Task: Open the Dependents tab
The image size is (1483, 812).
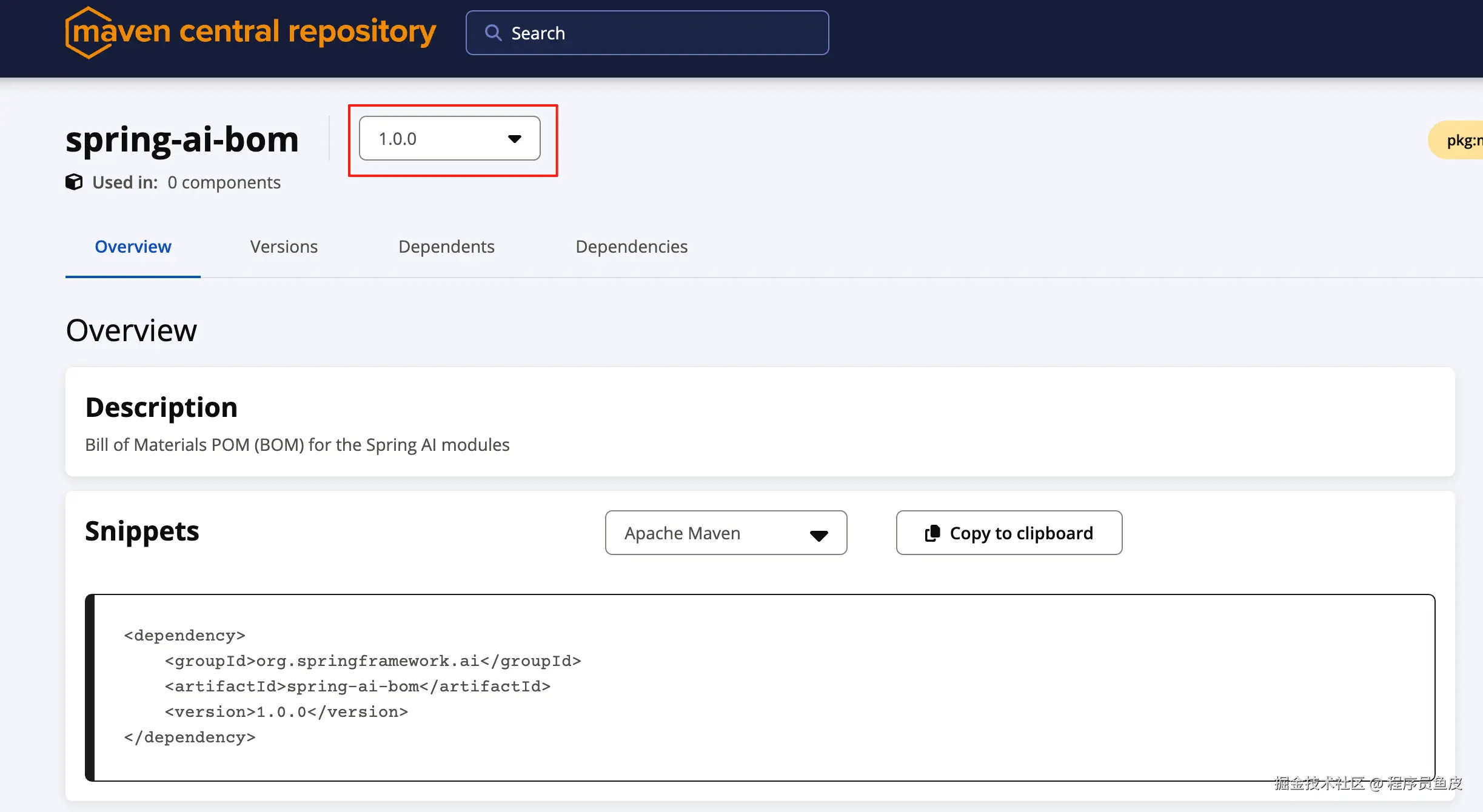Action: [x=446, y=247]
